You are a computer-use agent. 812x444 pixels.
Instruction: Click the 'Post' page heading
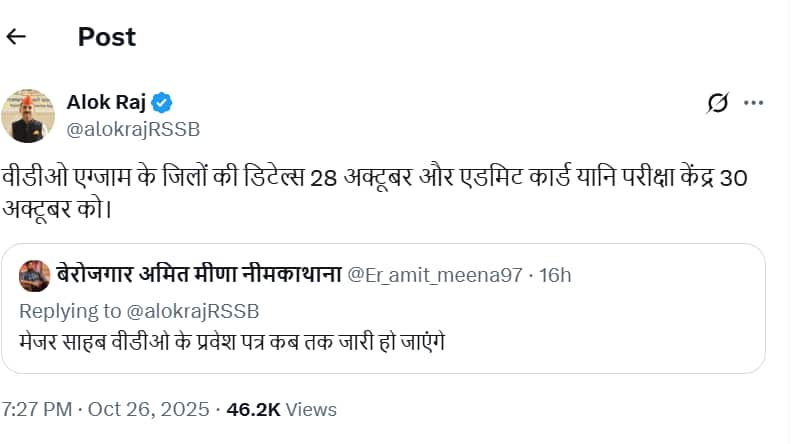[x=106, y=37]
